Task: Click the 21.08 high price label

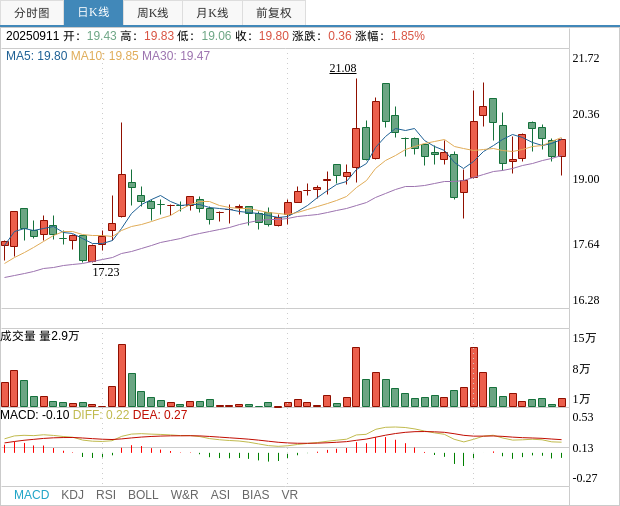Action: coord(343,68)
